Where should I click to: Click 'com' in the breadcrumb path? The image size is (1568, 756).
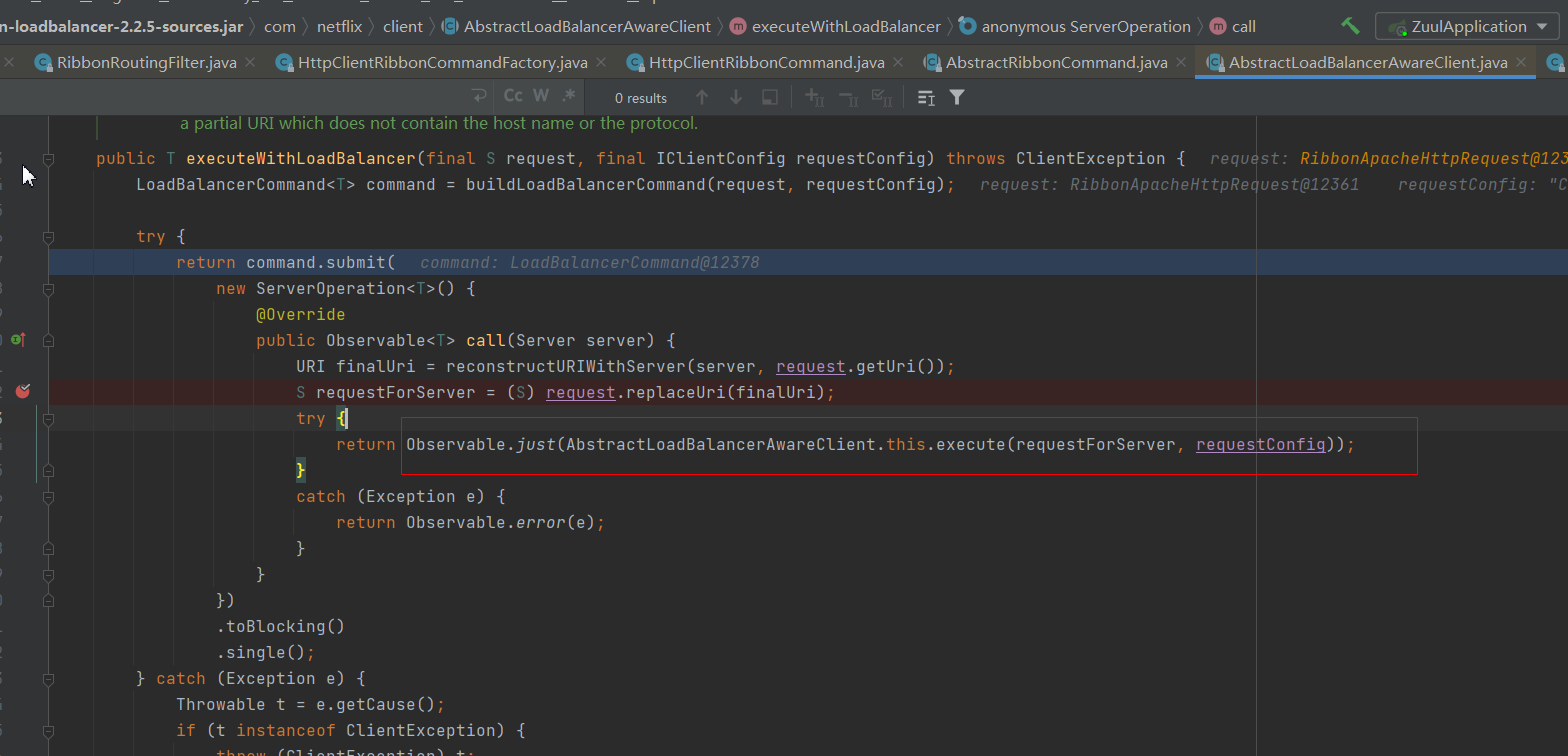(x=279, y=26)
